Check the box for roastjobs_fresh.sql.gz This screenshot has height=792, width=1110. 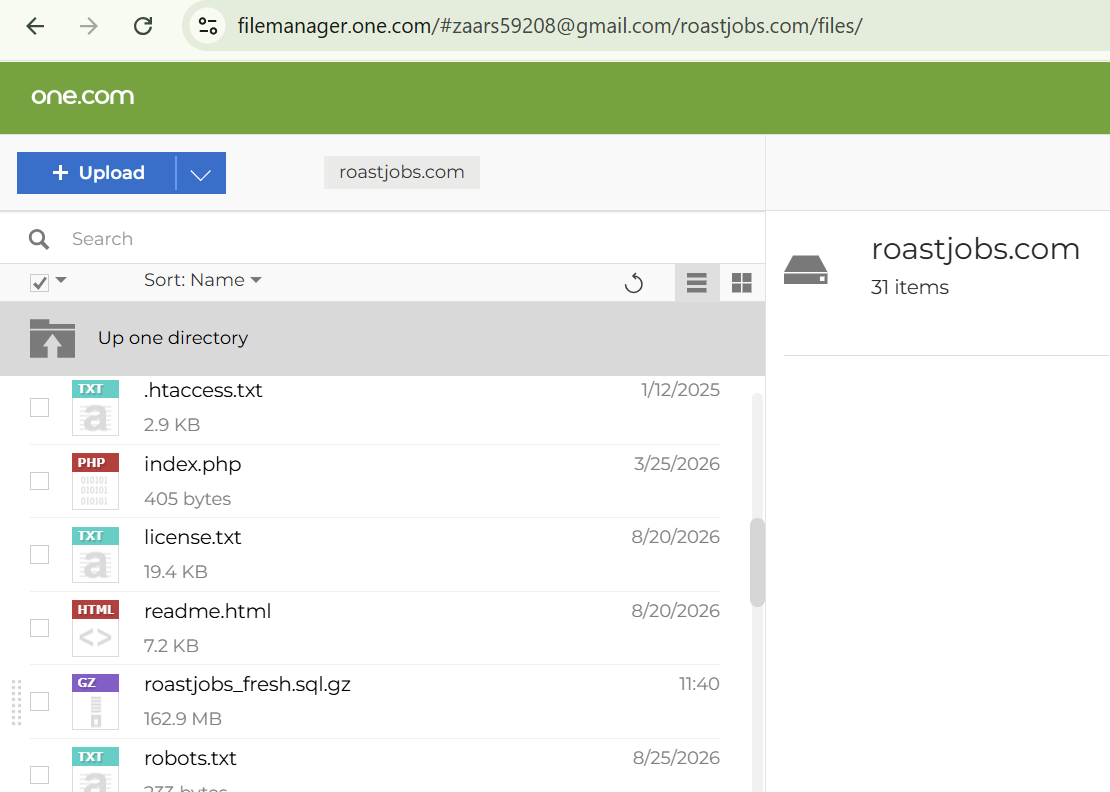tap(40, 701)
